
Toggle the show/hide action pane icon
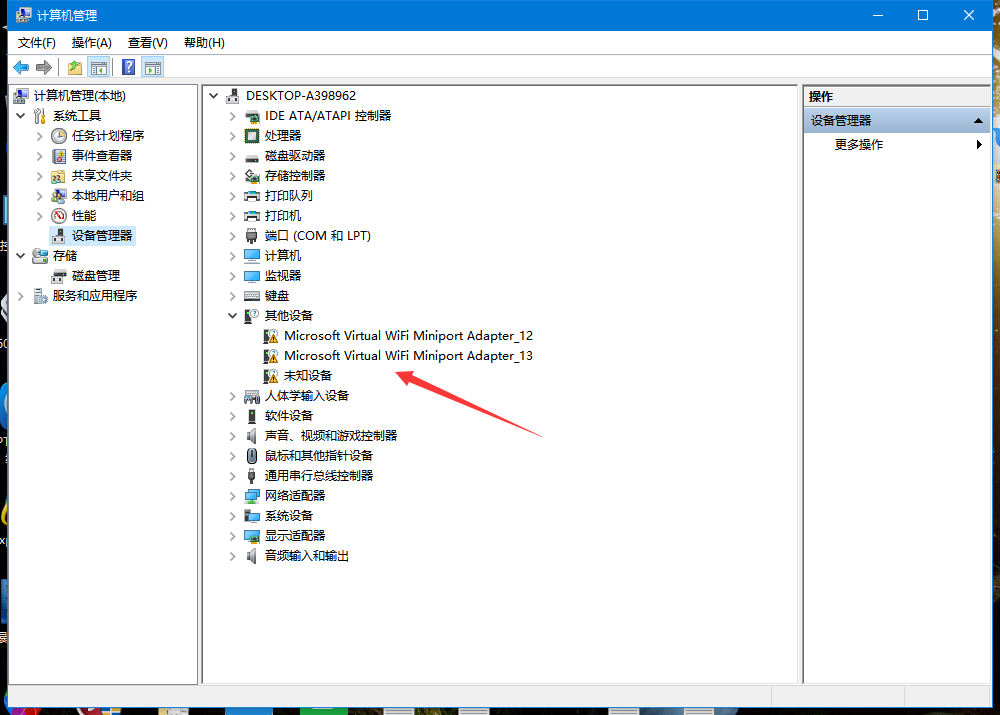[153, 67]
